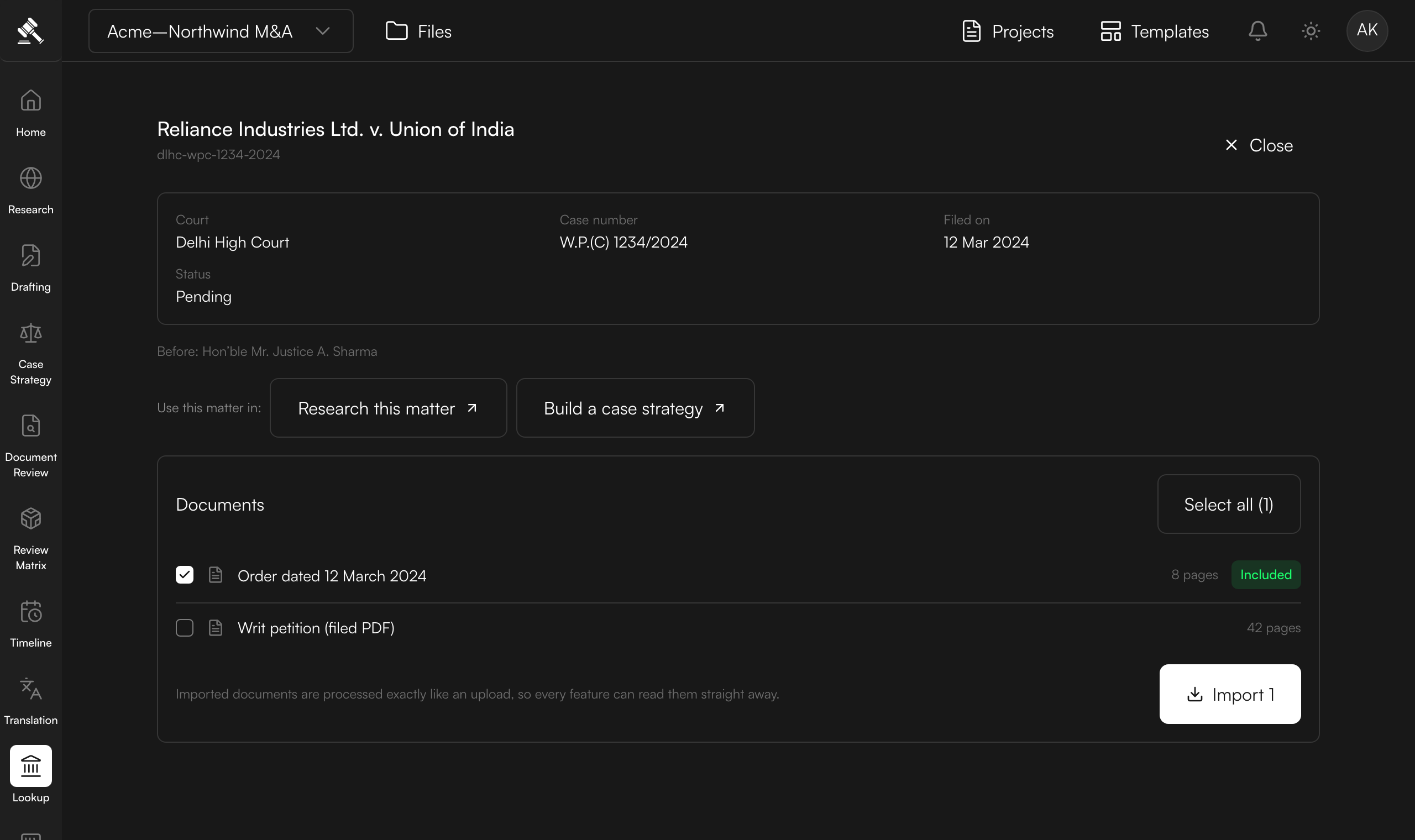This screenshot has width=1415, height=840.
Task: Click the Pending status value
Action: click(x=204, y=297)
